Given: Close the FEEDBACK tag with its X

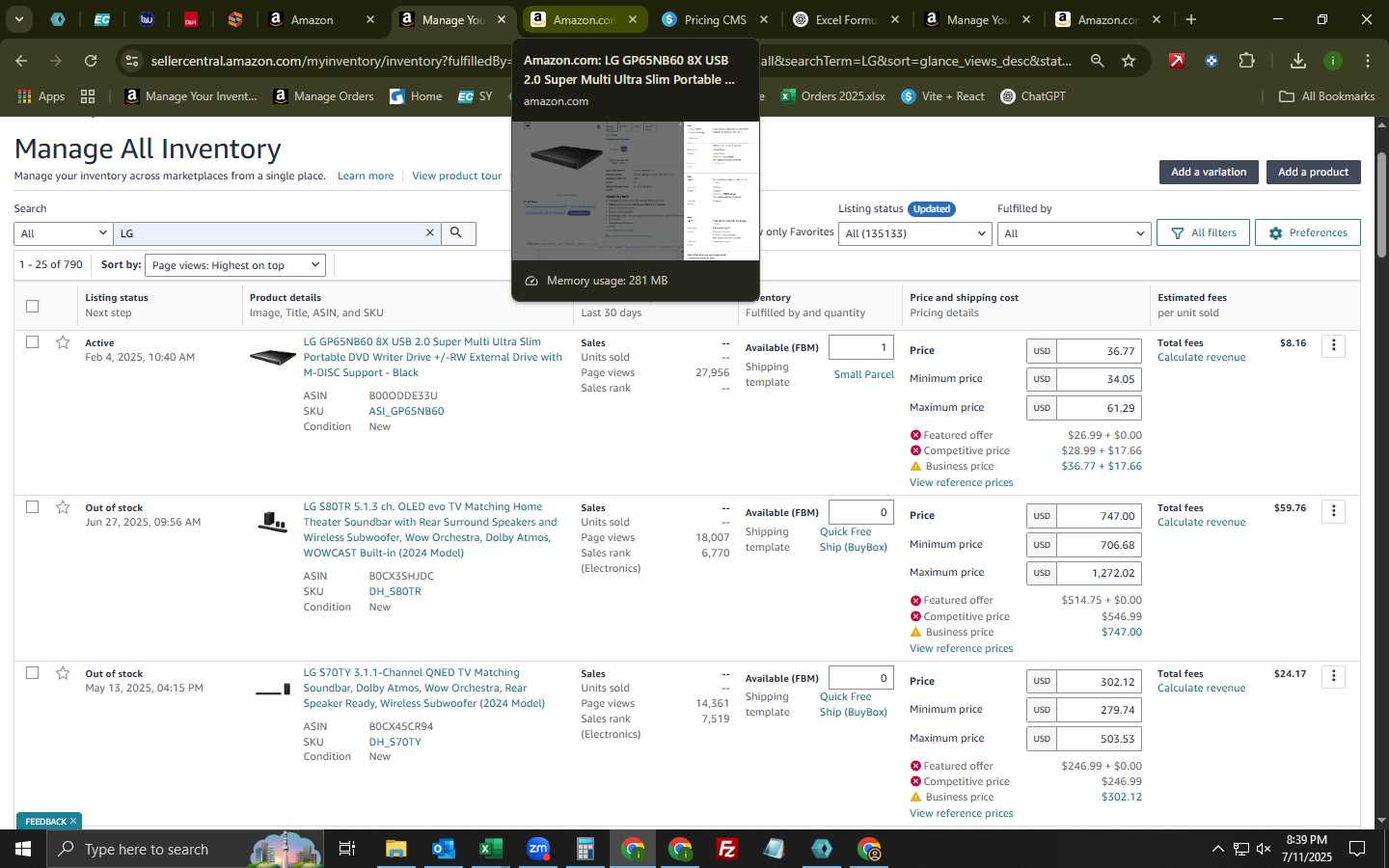Looking at the screenshot, I should pyautogui.click(x=72, y=821).
